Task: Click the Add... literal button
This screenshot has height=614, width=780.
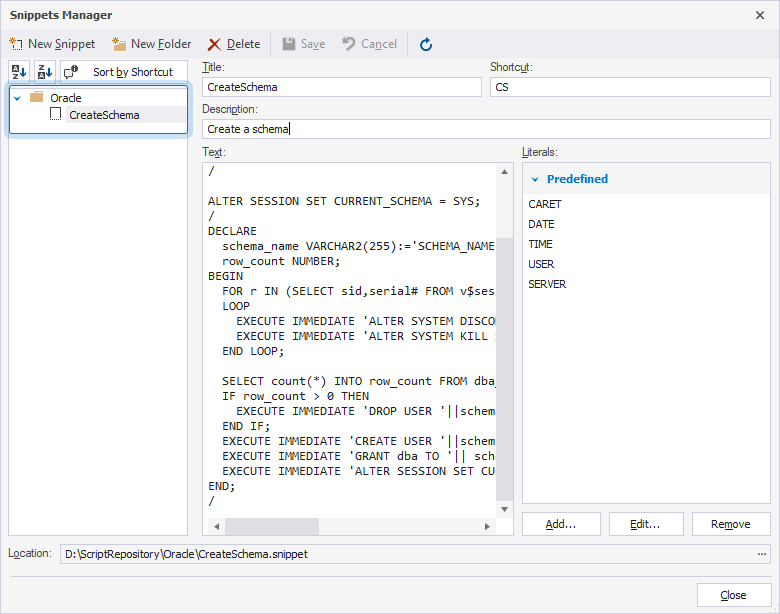Action: [x=561, y=524]
